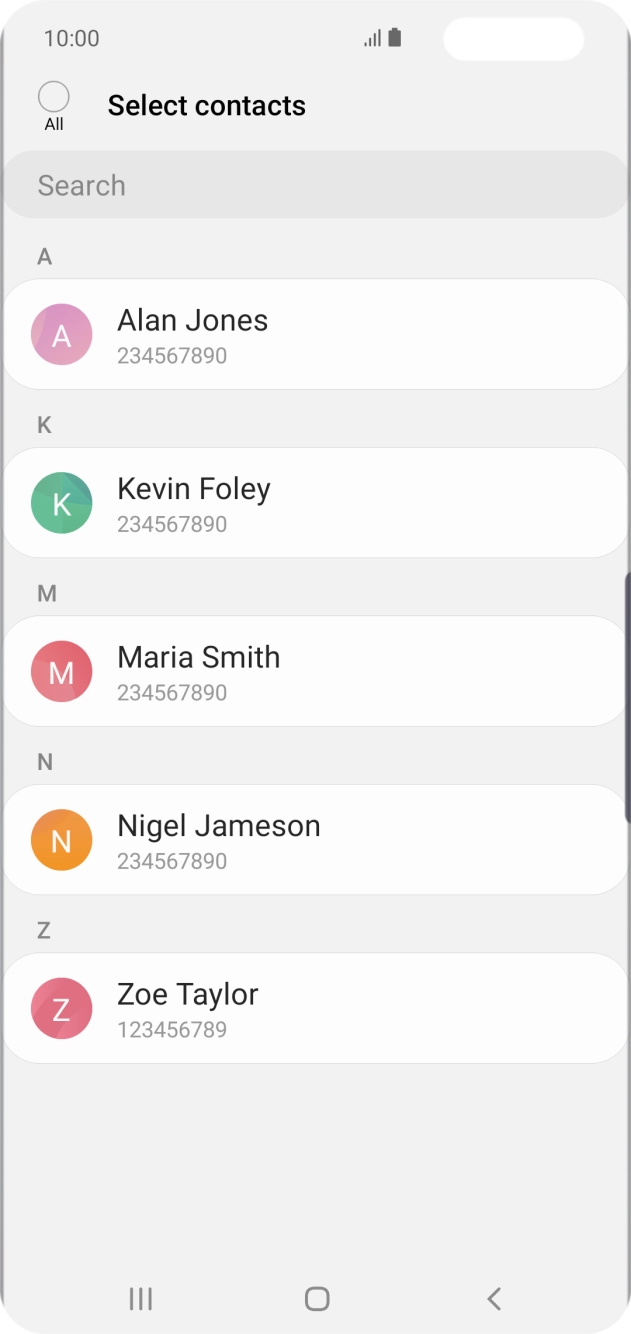Tap the battery status icon
The height and width of the screenshot is (1334, 631).
tap(395, 38)
